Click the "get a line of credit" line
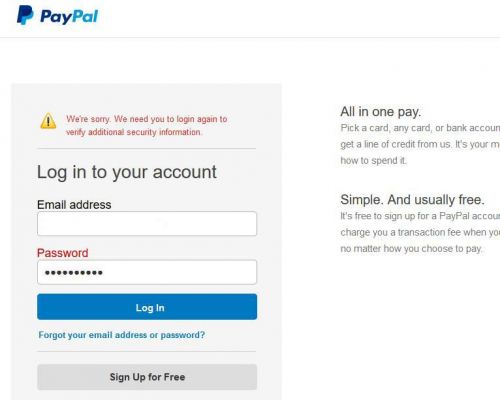This screenshot has height=400, width=500. tap(420, 144)
